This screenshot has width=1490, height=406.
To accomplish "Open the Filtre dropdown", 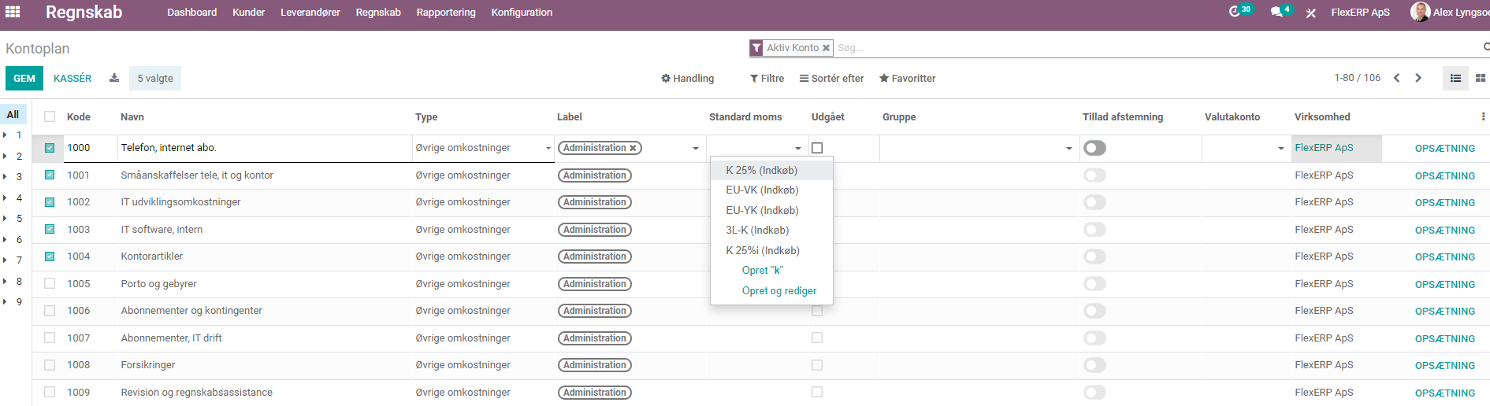I will [767, 78].
